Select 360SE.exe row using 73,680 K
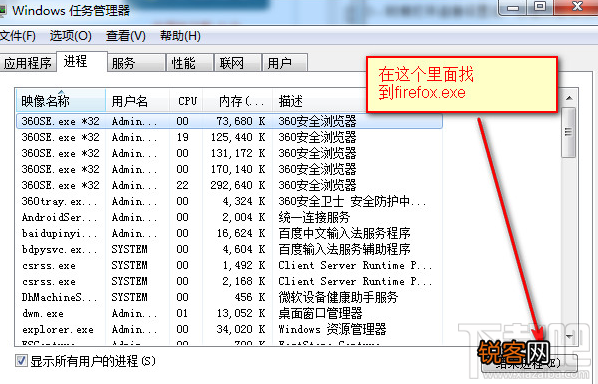Viewport: 598px width, 384px height. pos(229,121)
